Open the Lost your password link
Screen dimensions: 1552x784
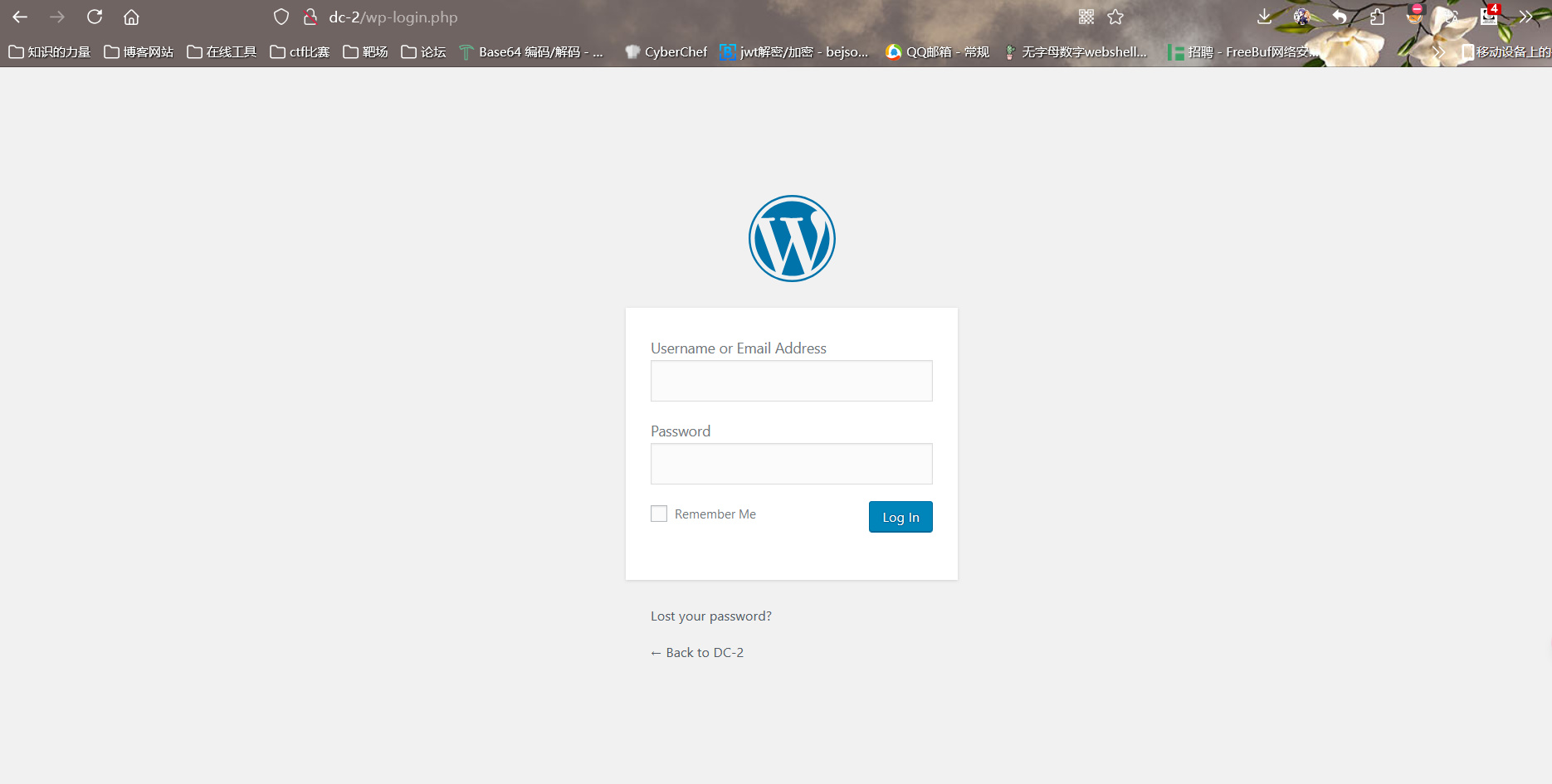711,616
